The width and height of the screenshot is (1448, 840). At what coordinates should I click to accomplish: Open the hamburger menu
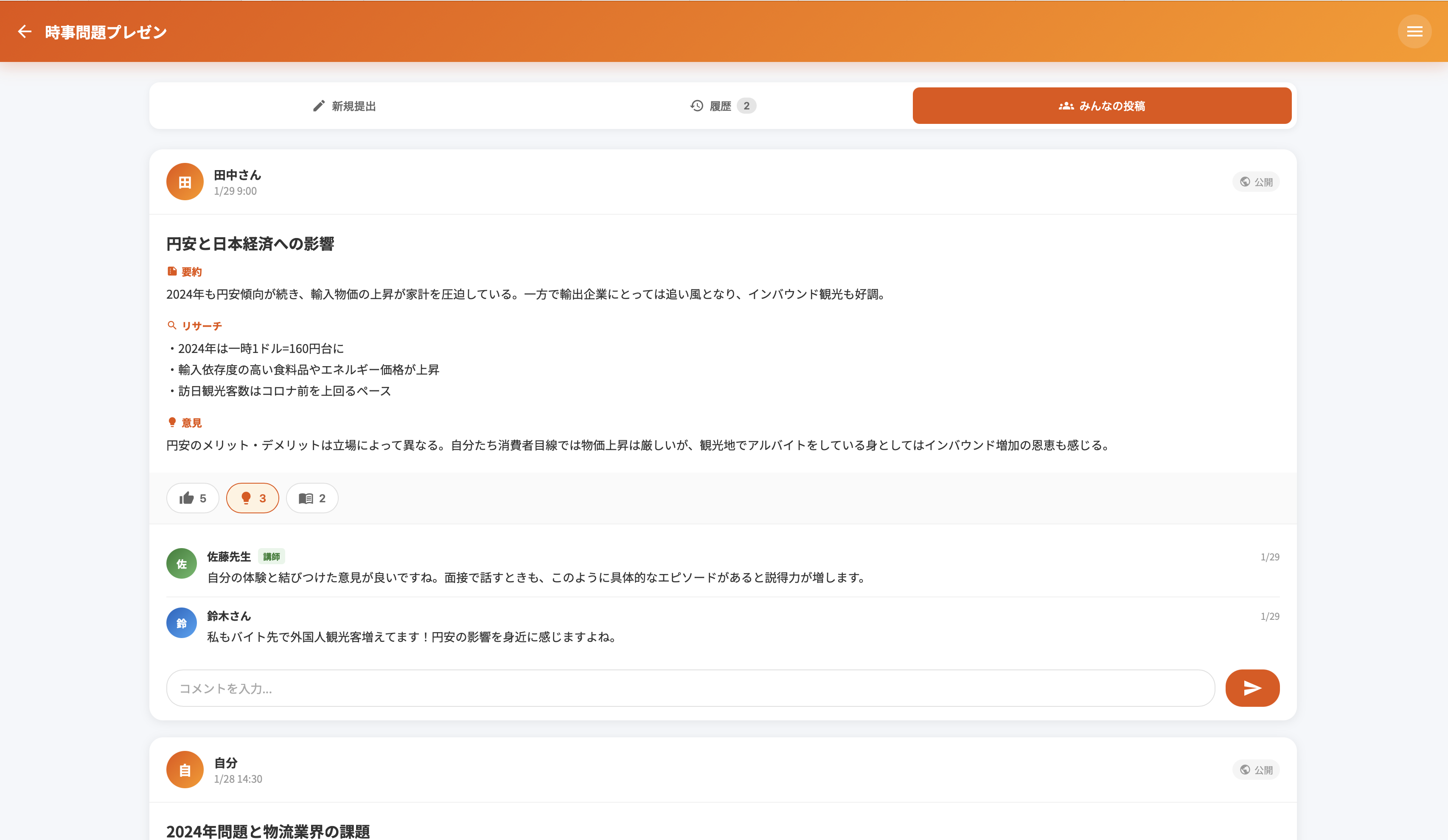point(1414,31)
